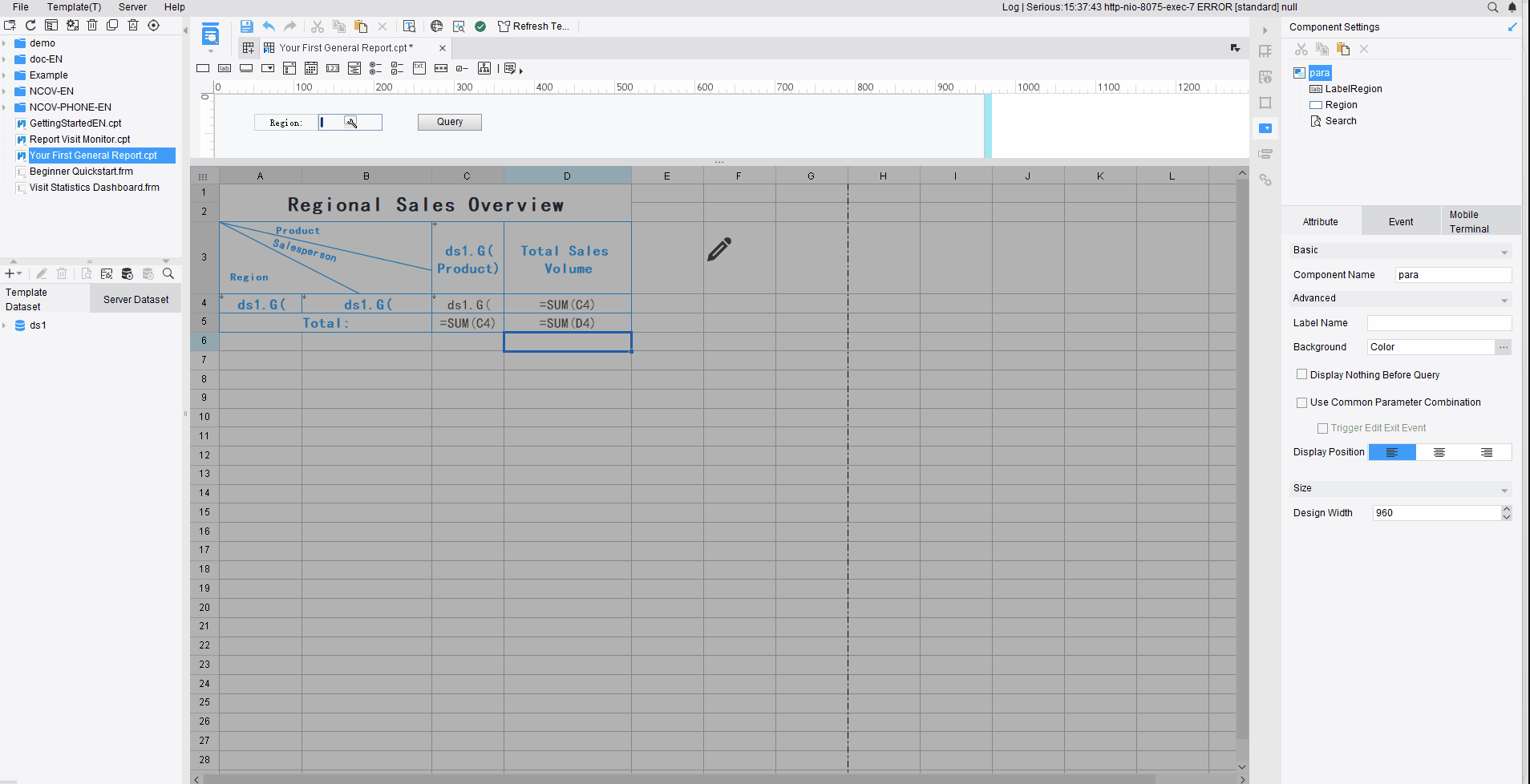Set Display Position to center alignment
The width and height of the screenshot is (1530, 784).
click(x=1439, y=452)
